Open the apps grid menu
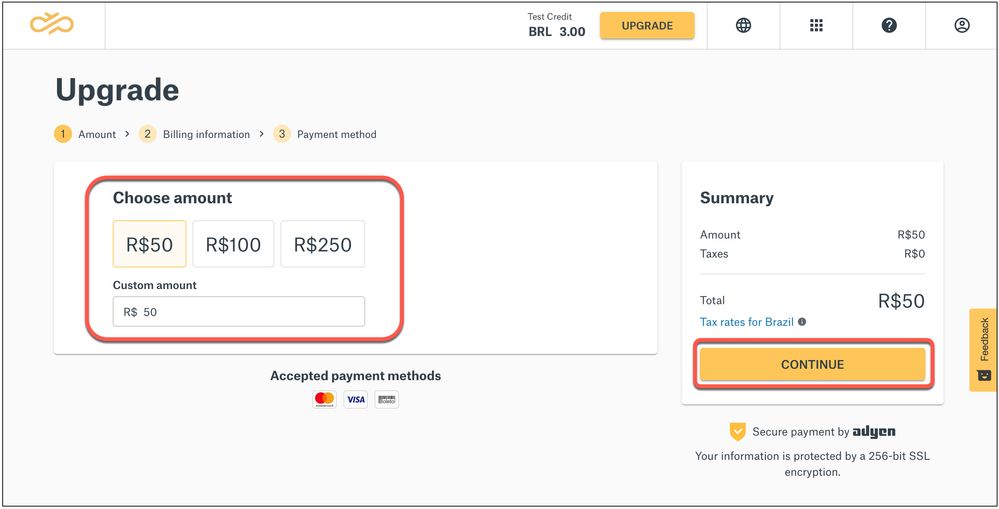The width and height of the screenshot is (999, 509). (x=816, y=25)
